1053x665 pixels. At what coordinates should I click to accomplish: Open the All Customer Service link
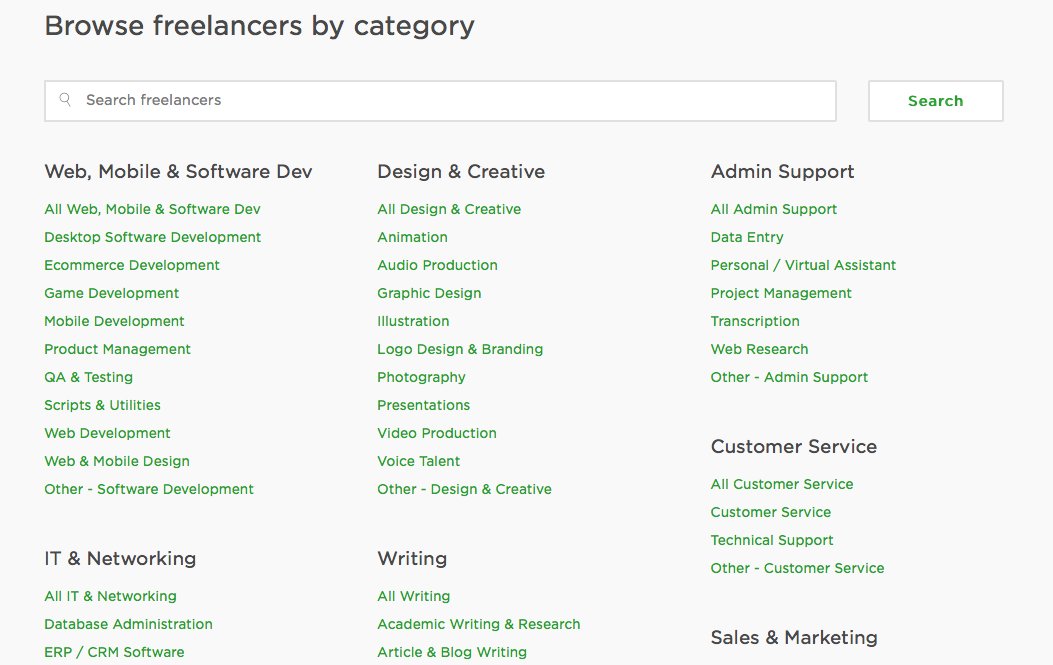tap(782, 484)
